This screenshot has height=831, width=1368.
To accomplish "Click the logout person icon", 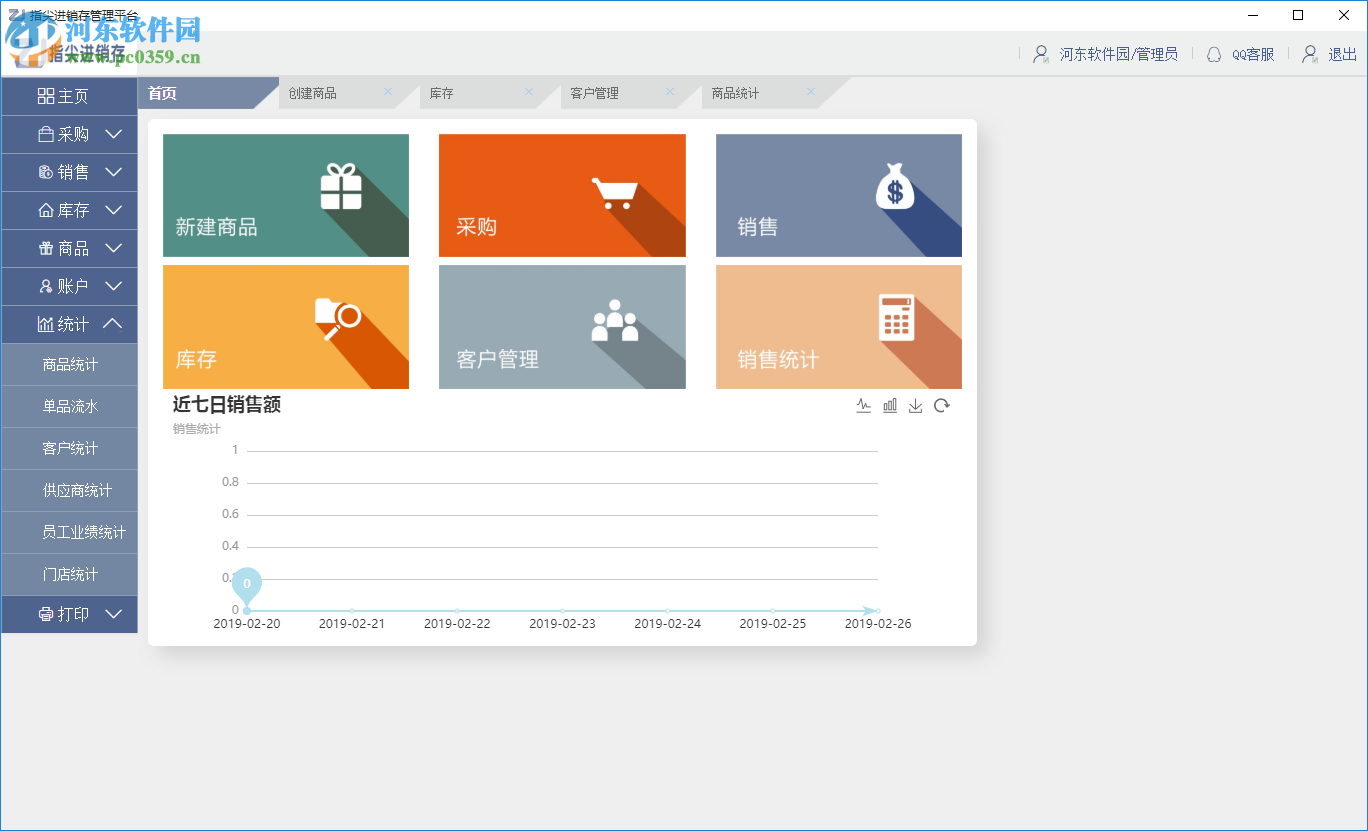I will (x=1310, y=54).
